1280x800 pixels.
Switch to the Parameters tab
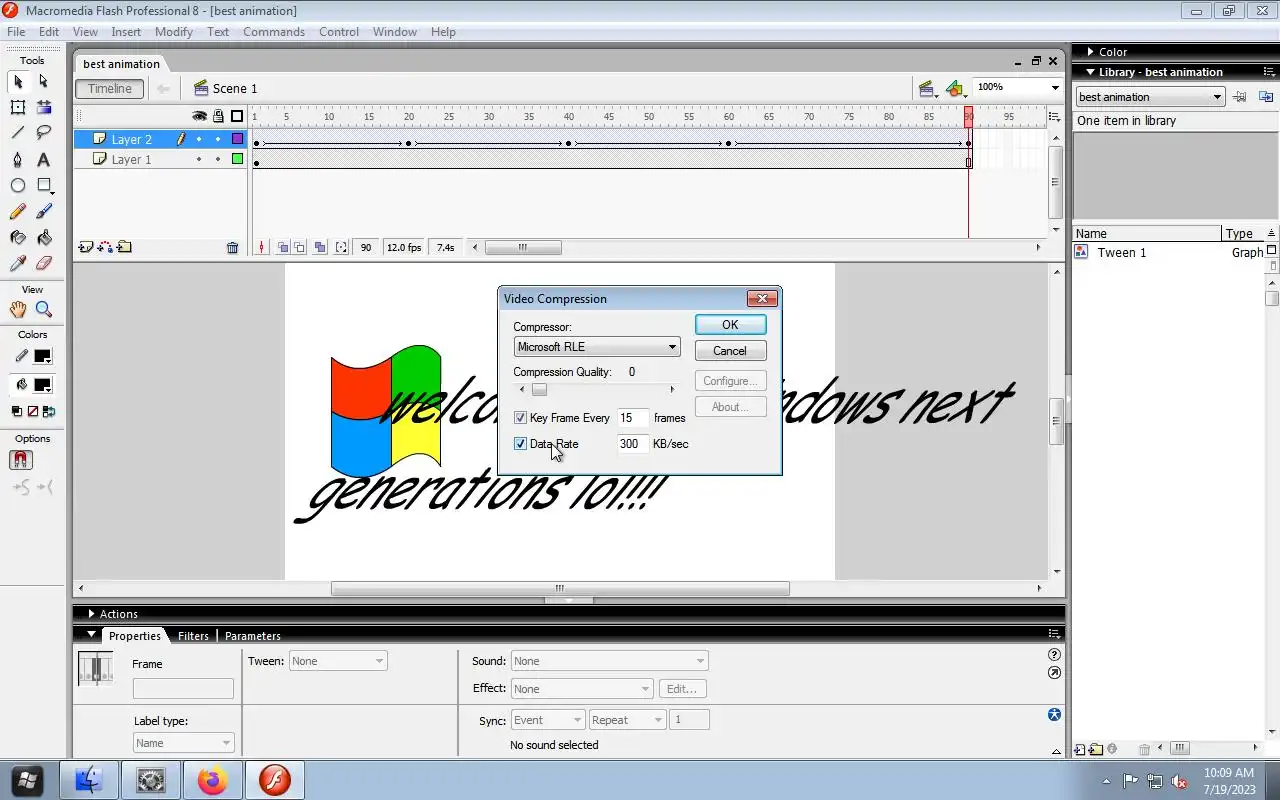pyautogui.click(x=252, y=636)
